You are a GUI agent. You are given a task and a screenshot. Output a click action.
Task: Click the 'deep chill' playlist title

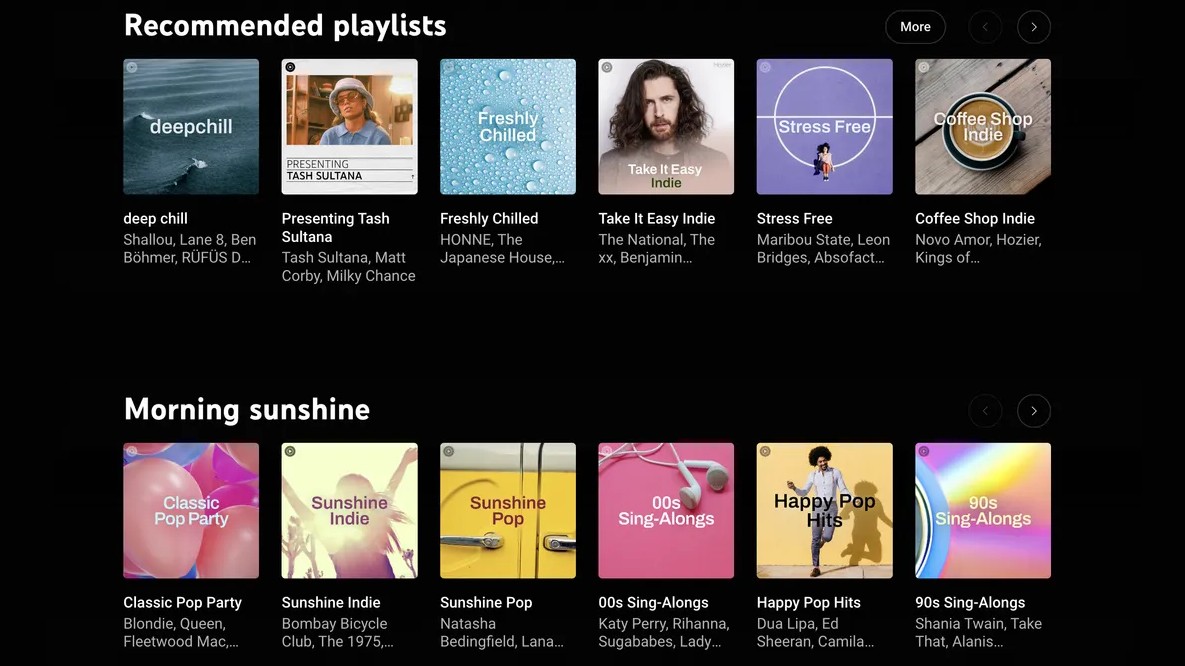(x=156, y=218)
